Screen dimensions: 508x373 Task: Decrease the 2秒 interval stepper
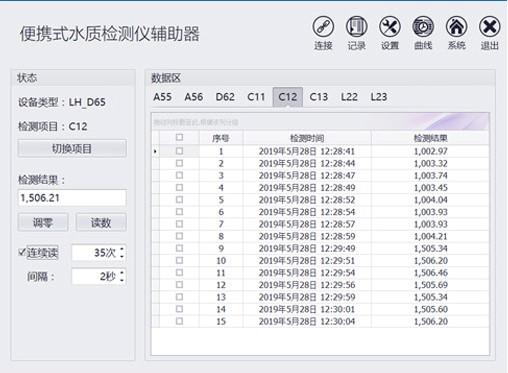(122, 280)
